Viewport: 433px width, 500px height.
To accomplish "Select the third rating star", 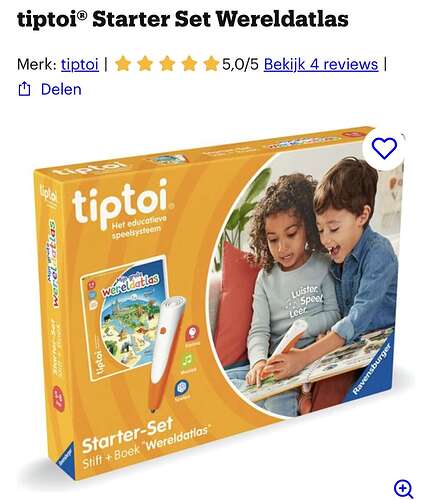I will (167, 64).
